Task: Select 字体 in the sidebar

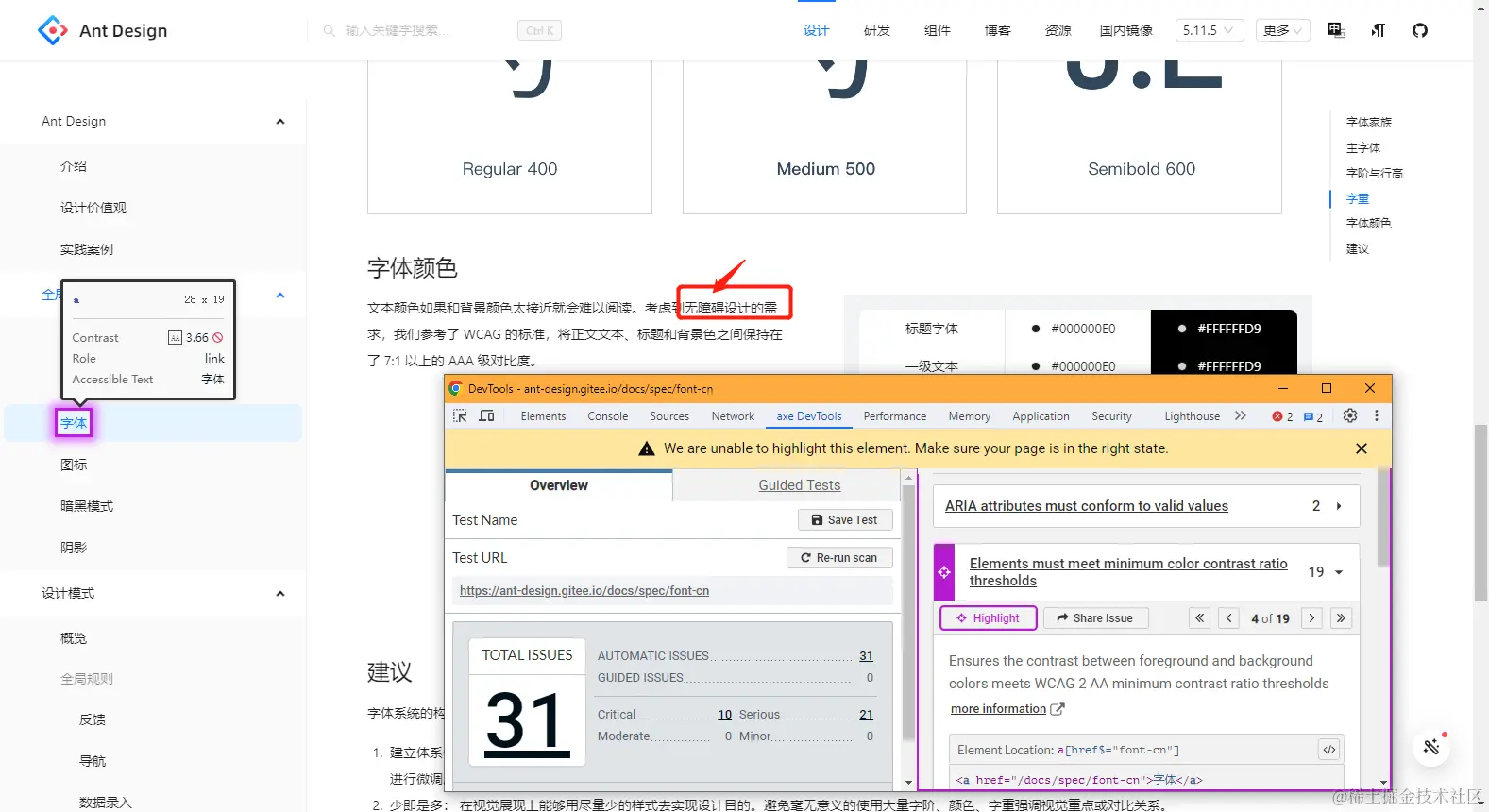Action: [74, 423]
